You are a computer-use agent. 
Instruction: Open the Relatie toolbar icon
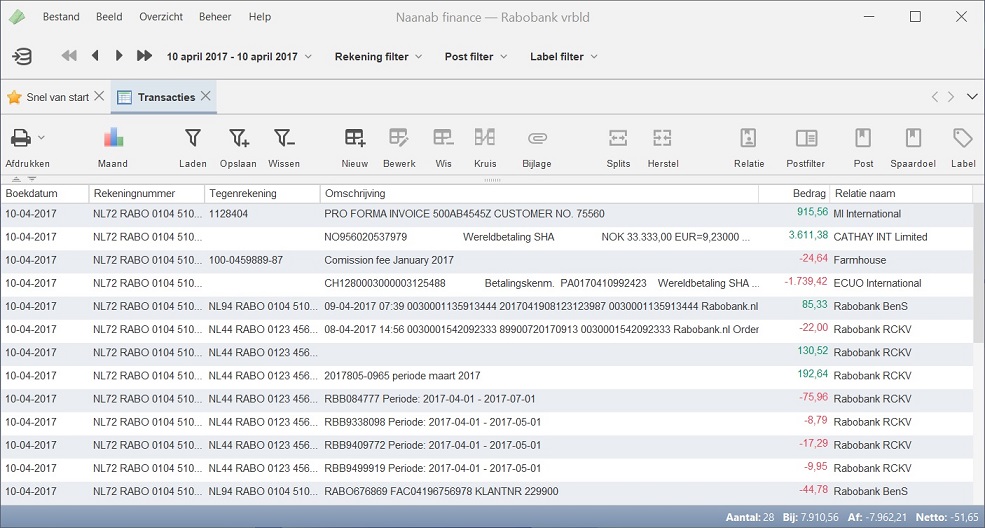748,138
